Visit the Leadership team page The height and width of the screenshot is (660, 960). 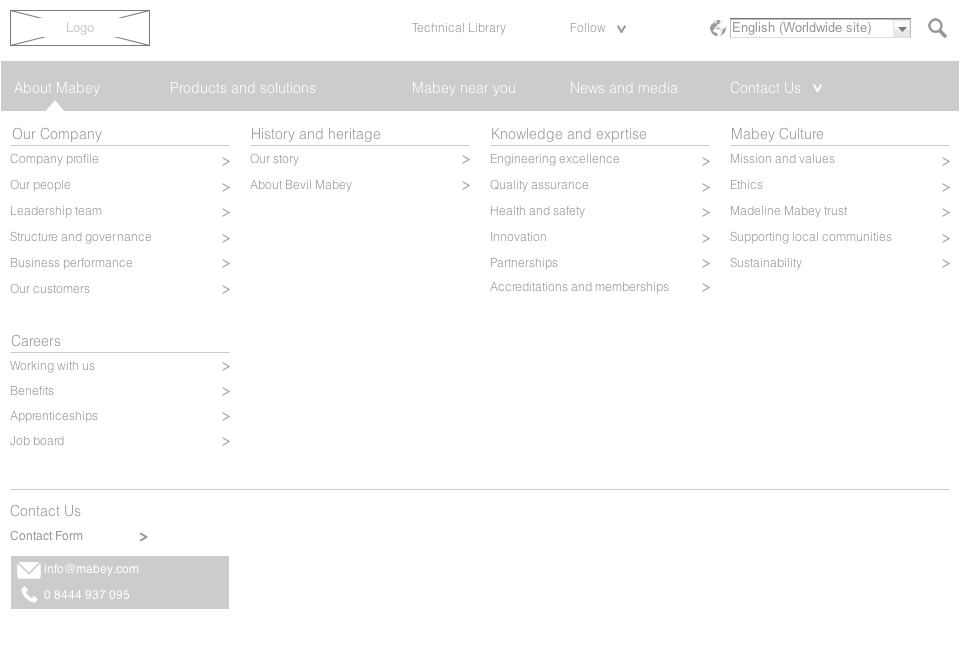(56, 211)
